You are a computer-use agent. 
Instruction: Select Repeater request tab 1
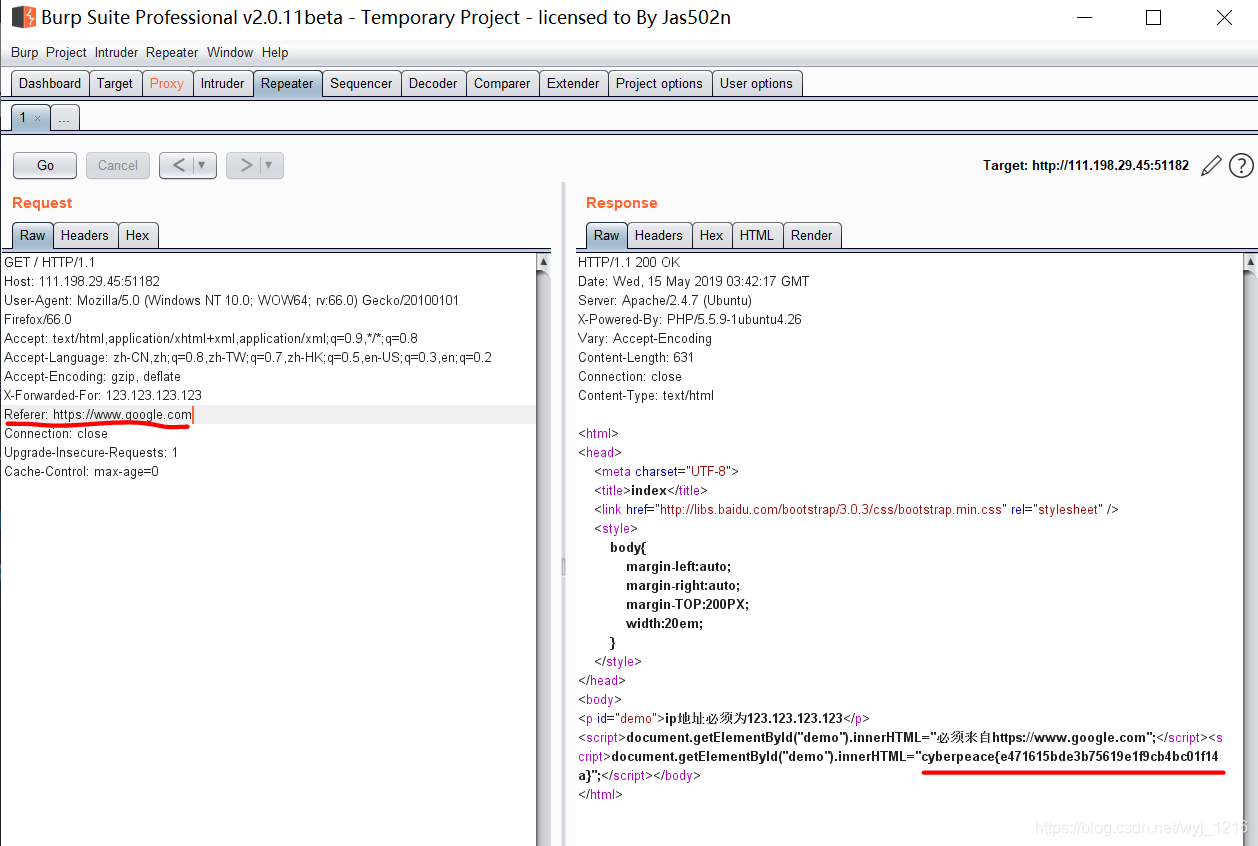click(x=23, y=118)
